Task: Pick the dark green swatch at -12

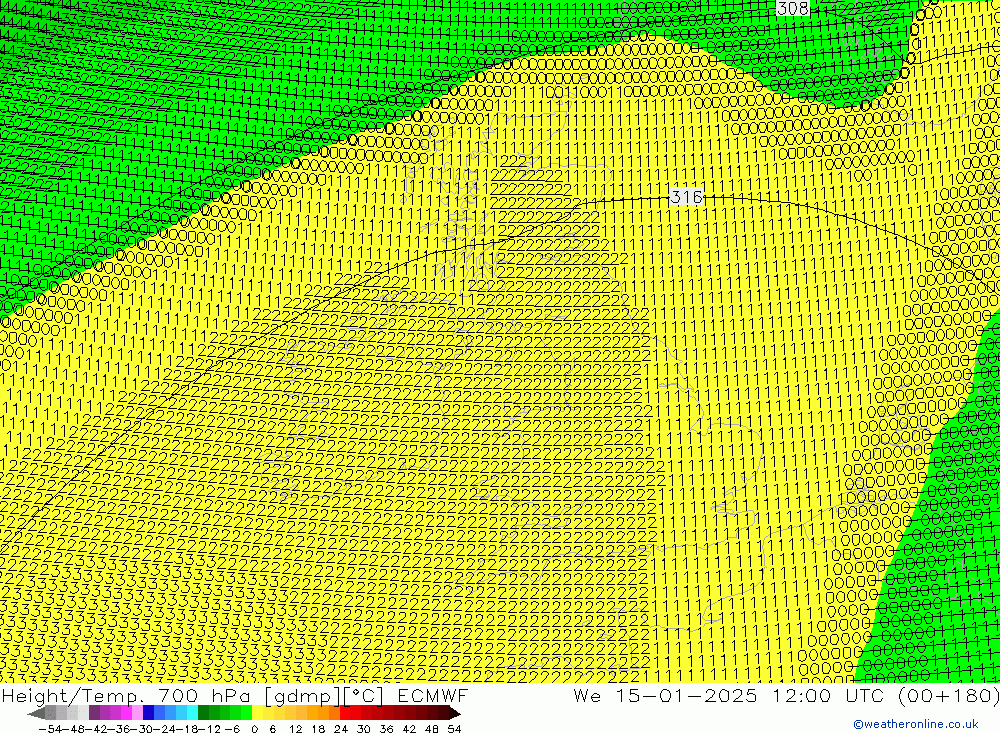Action: tap(203, 713)
